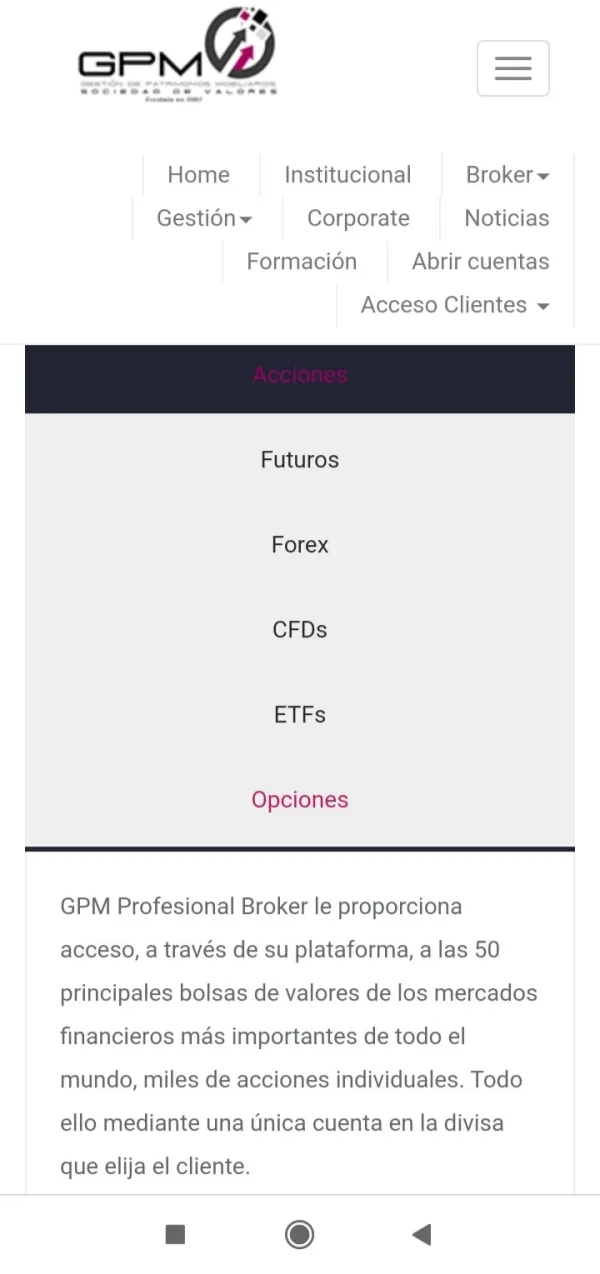Tap the Android back triangle icon
Viewport: 600px width, 1274px height.
[x=422, y=1234]
